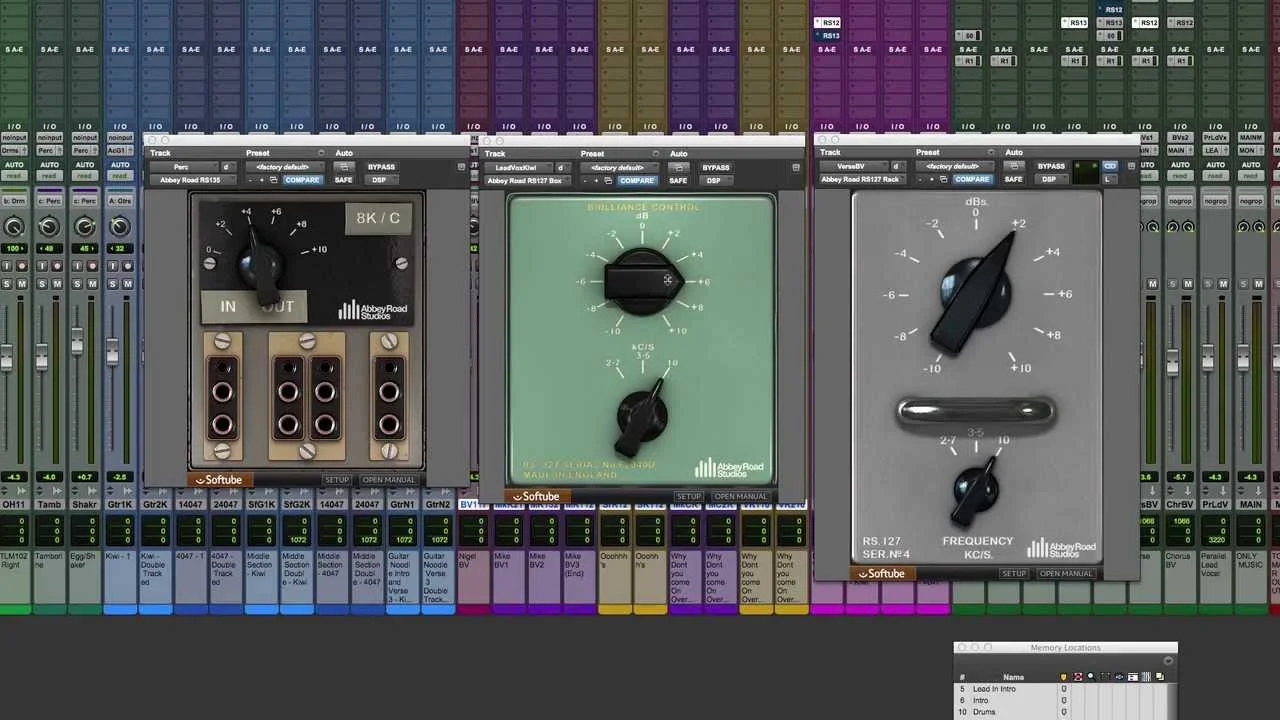Viewport: 1280px width, 720px height.
Task: Enable SAFE mode on the RS127 Box plugin
Action: (678, 180)
